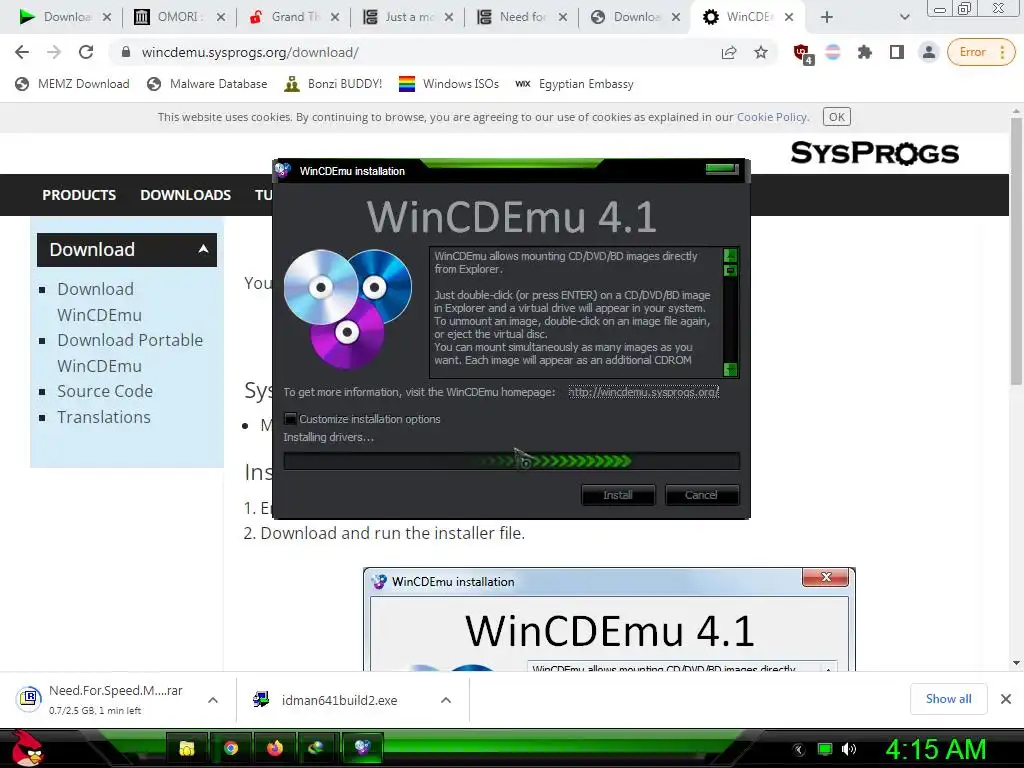Image resolution: width=1024 pixels, height=768 pixels.
Task: Open the tab search dropdown chevron
Action: coord(904,17)
